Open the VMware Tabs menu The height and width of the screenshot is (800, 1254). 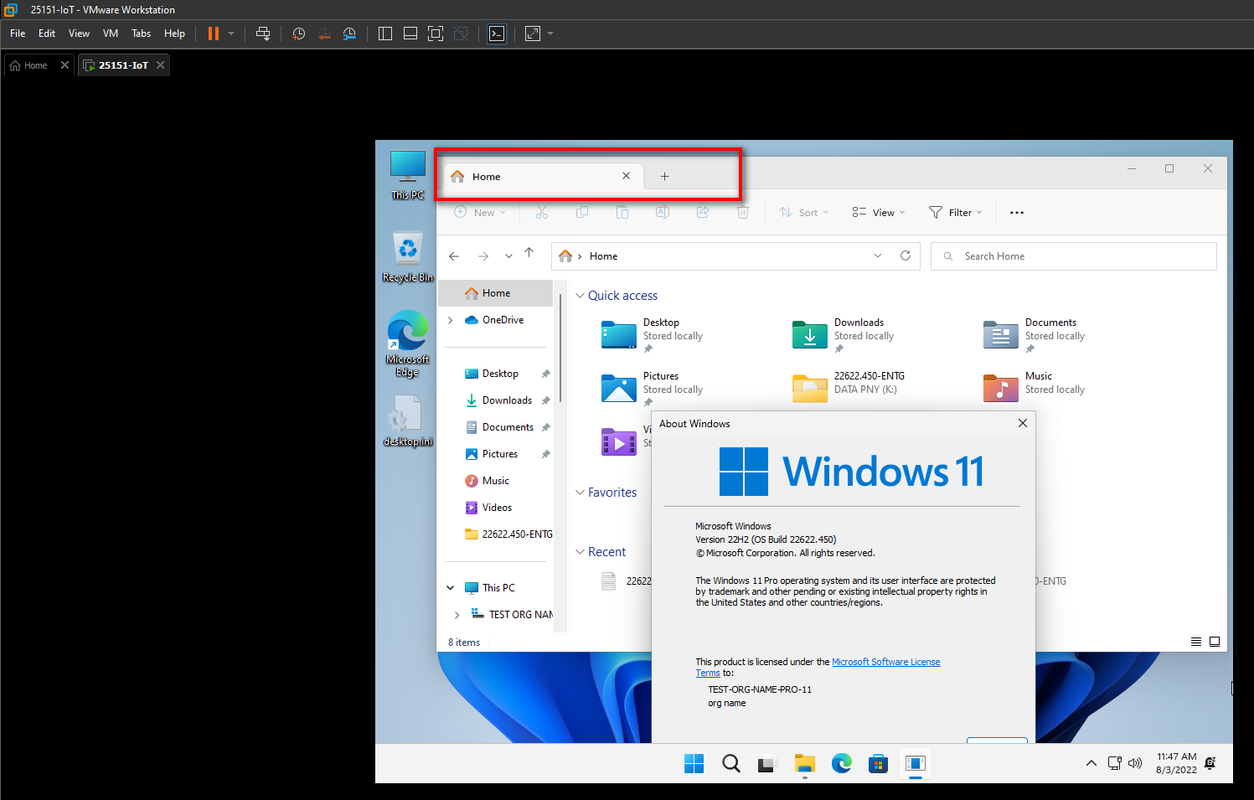[x=141, y=33]
